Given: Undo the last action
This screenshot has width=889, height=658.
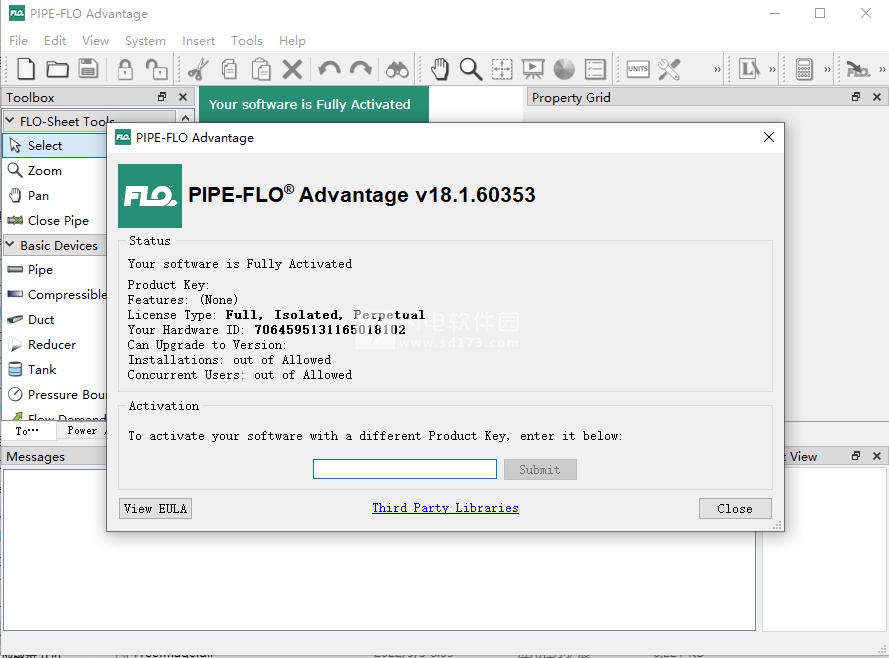Looking at the screenshot, I should pyautogui.click(x=329, y=69).
